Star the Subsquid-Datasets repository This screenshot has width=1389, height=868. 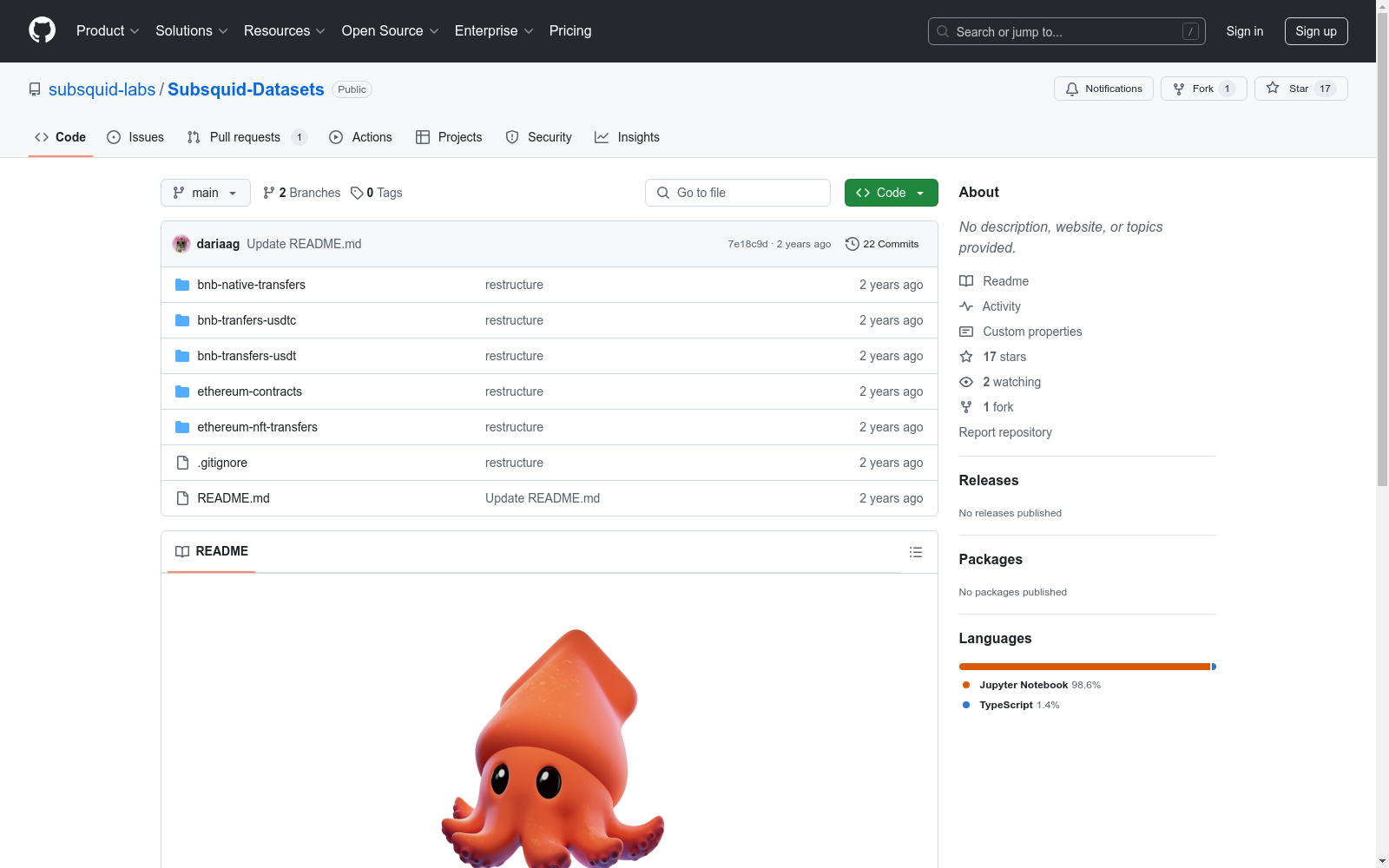1300,89
